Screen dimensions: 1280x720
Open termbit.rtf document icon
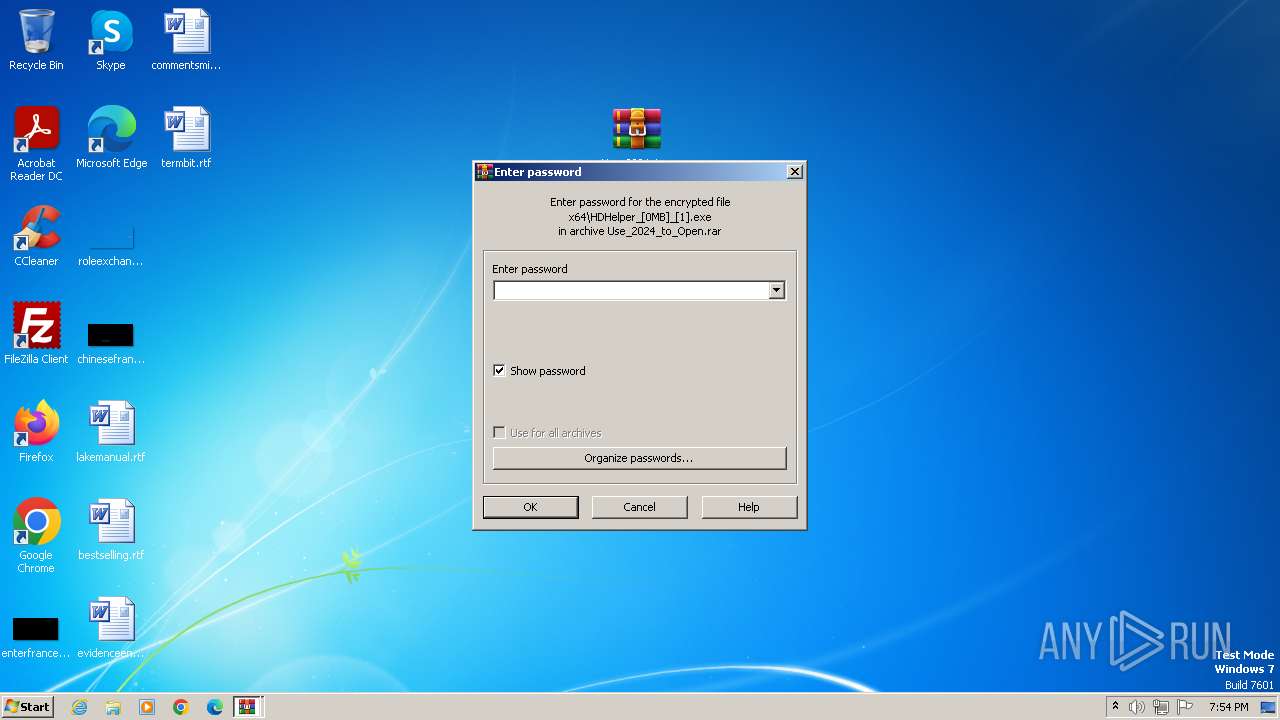(186, 137)
